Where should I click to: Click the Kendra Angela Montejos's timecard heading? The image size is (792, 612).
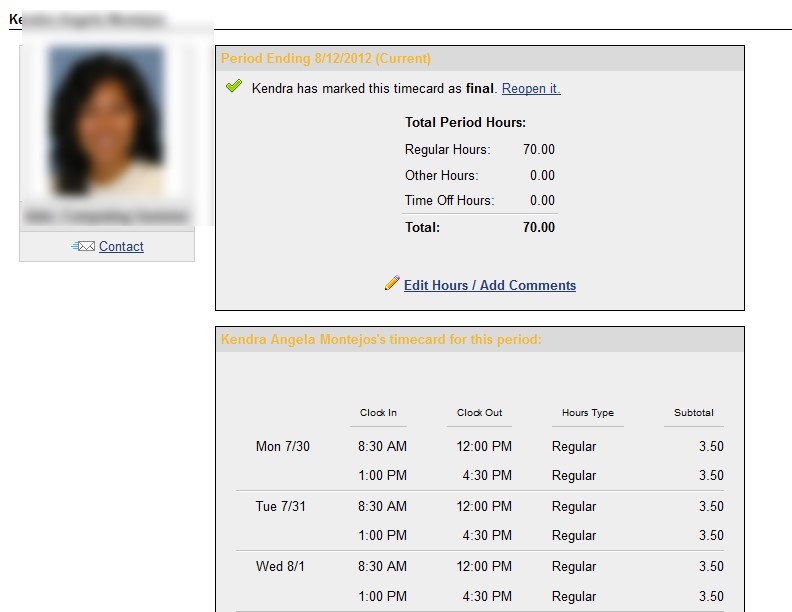[x=381, y=339]
